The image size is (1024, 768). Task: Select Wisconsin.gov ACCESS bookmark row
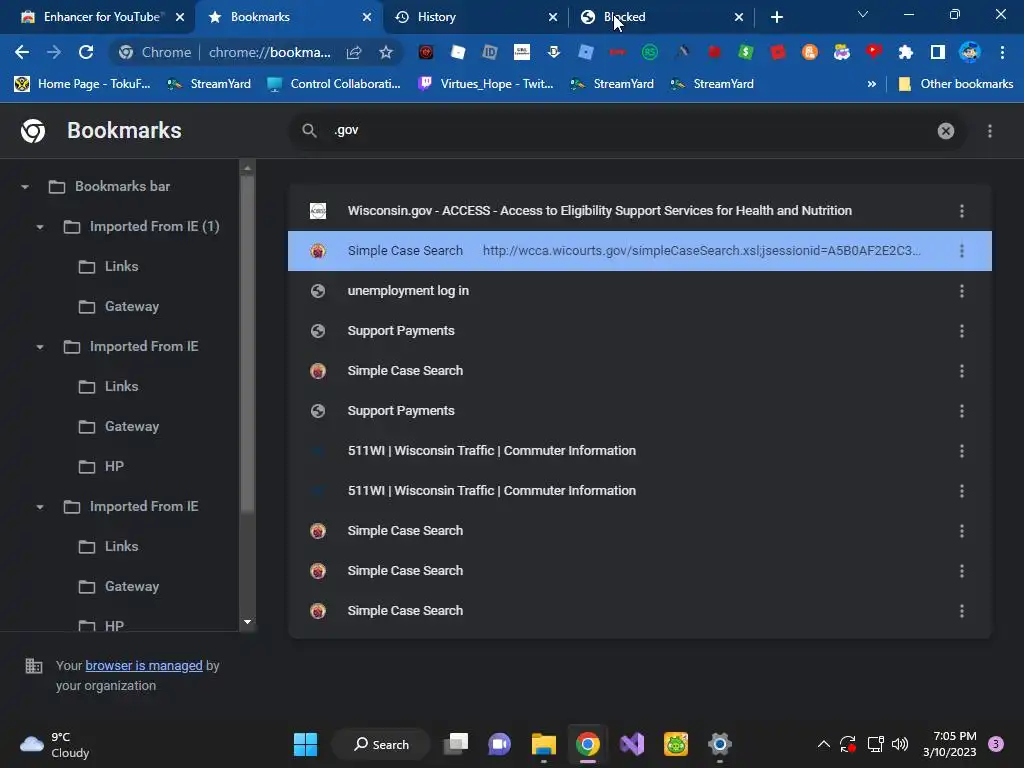(x=639, y=211)
